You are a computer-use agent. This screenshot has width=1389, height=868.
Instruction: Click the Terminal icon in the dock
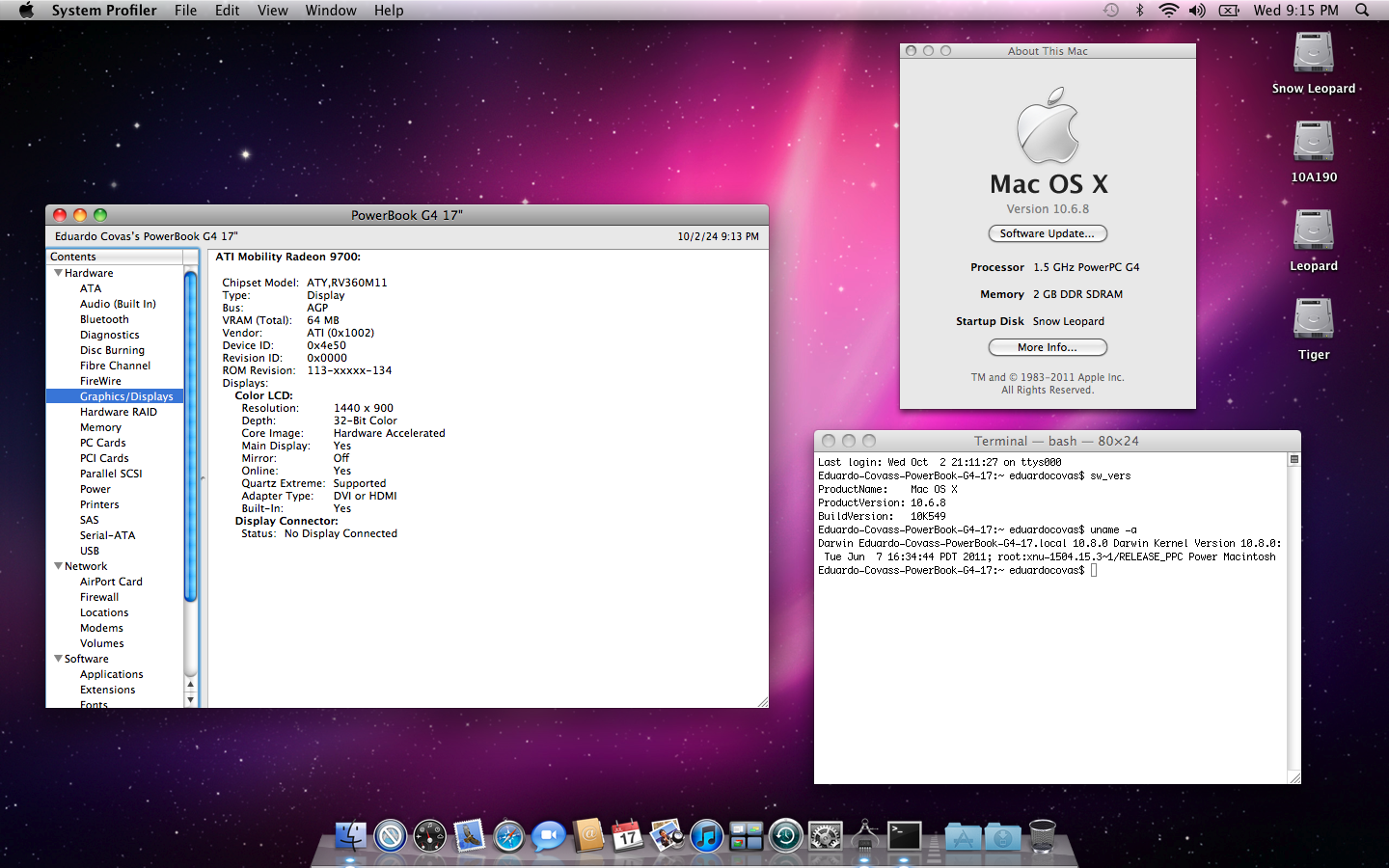pos(904,836)
